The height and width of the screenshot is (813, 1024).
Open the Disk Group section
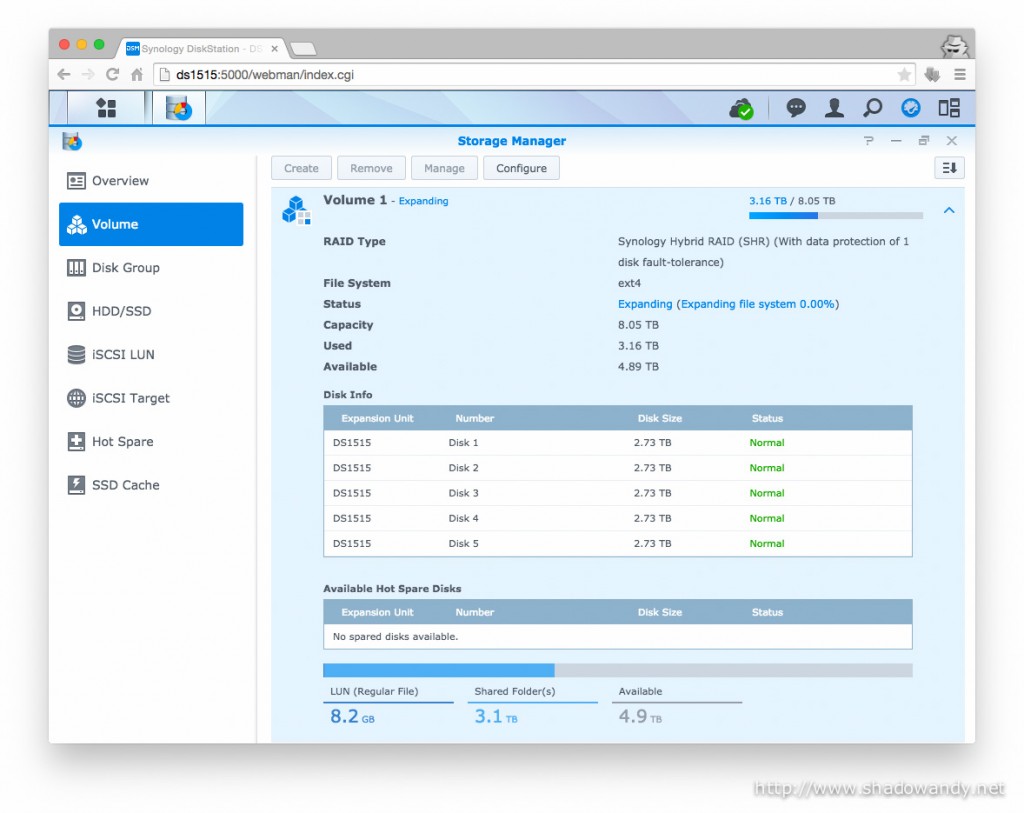pyautogui.click(x=151, y=268)
